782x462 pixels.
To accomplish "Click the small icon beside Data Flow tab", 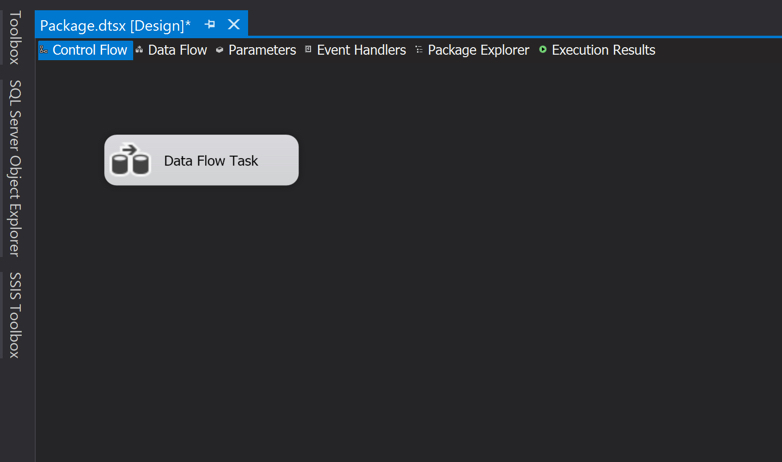I will [139, 50].
